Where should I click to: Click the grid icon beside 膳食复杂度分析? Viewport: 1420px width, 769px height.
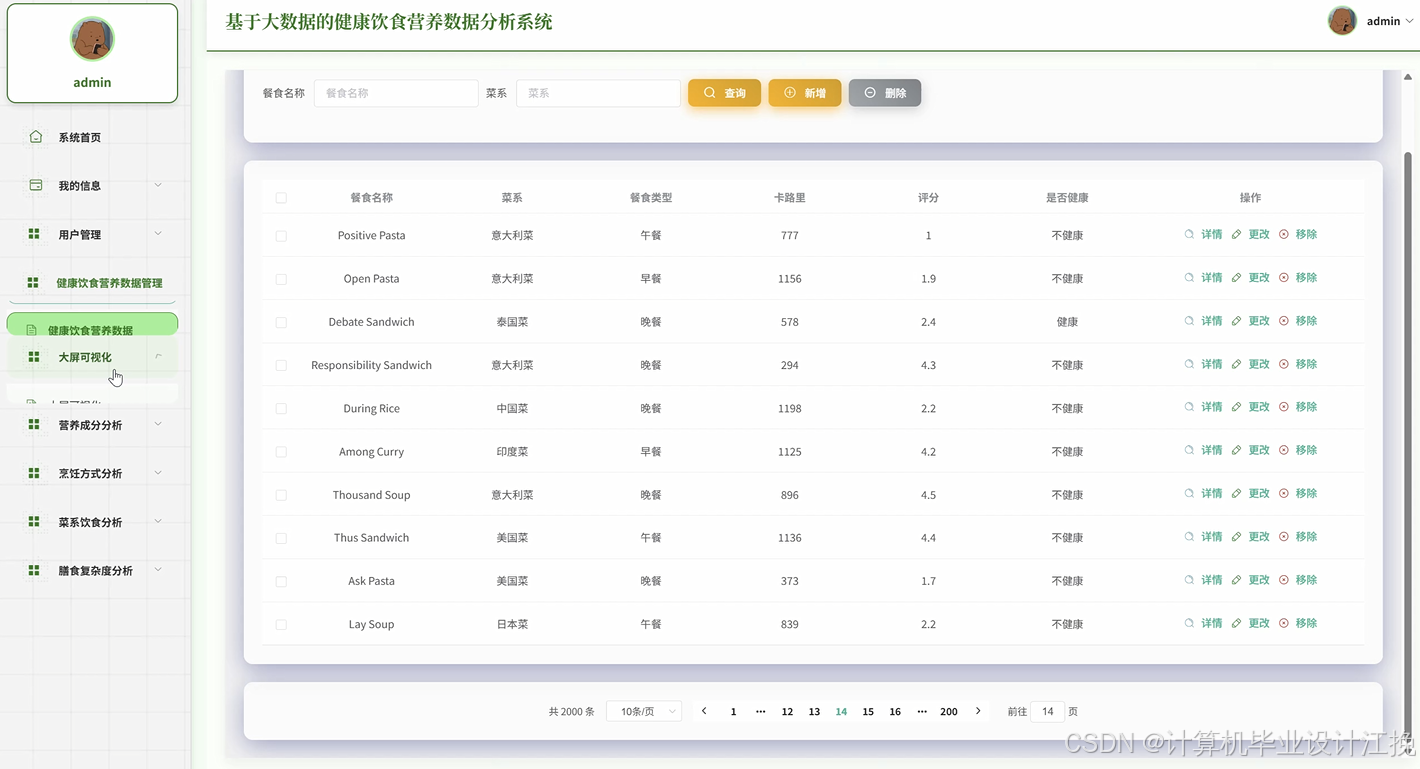[x=34, y=570]
